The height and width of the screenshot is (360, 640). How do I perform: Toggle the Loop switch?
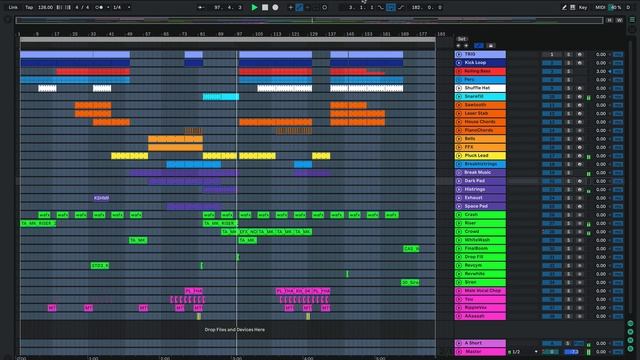391,7
